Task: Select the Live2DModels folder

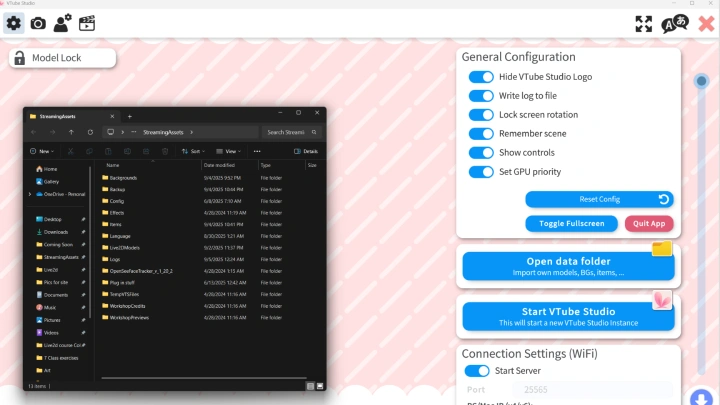Action: (124, 248)
